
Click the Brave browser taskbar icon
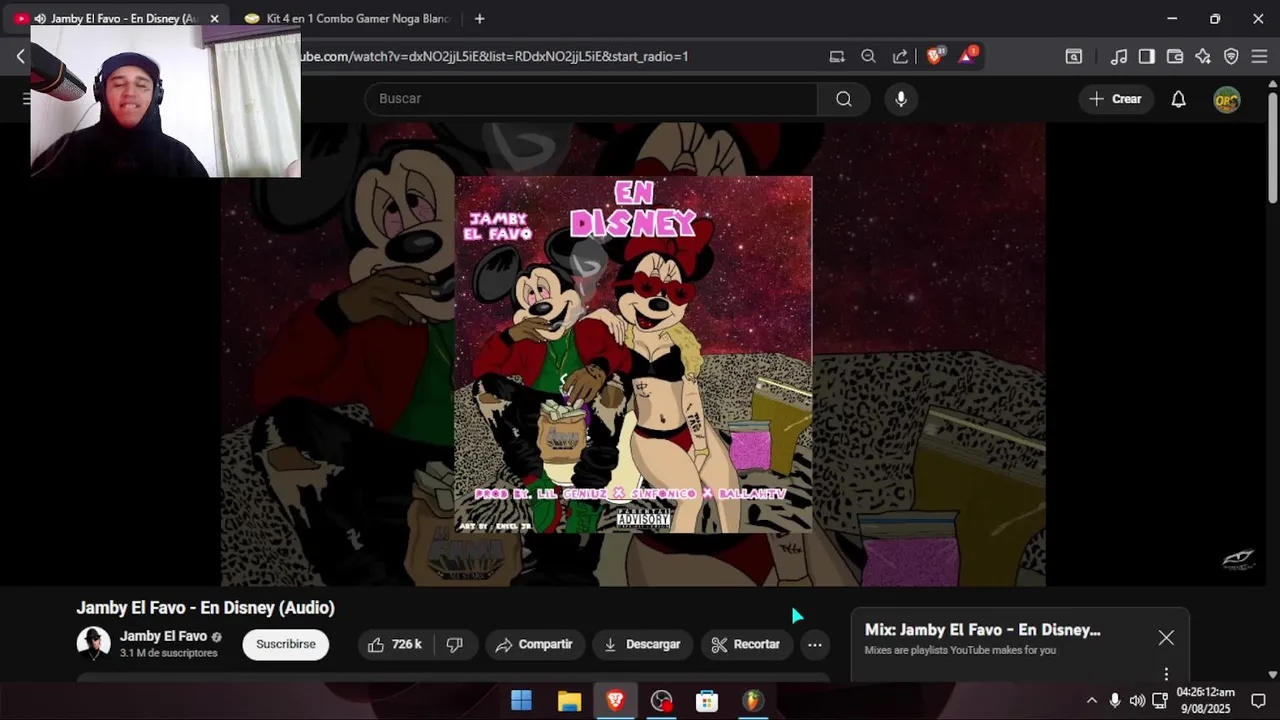615,701
